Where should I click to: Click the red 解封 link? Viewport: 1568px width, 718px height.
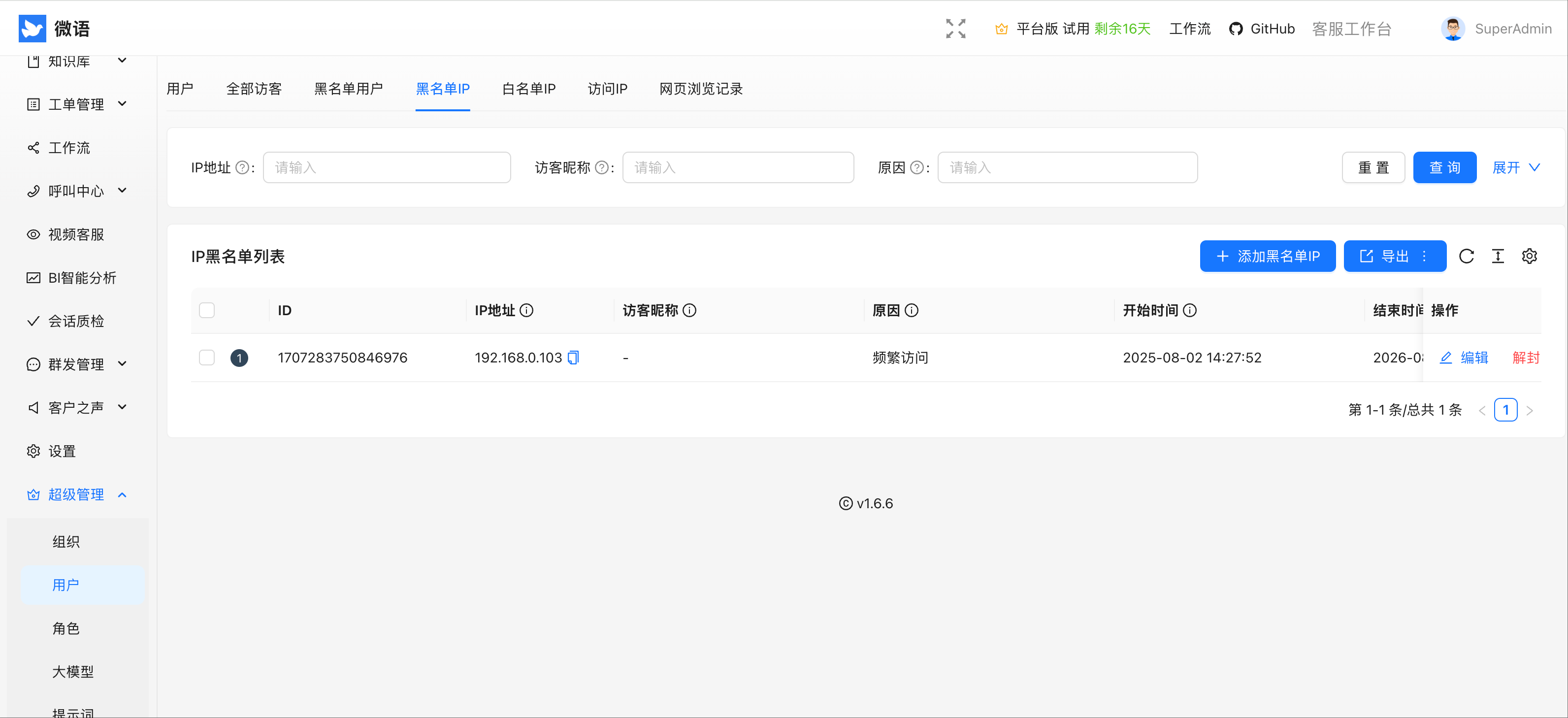coord(1526,358)
